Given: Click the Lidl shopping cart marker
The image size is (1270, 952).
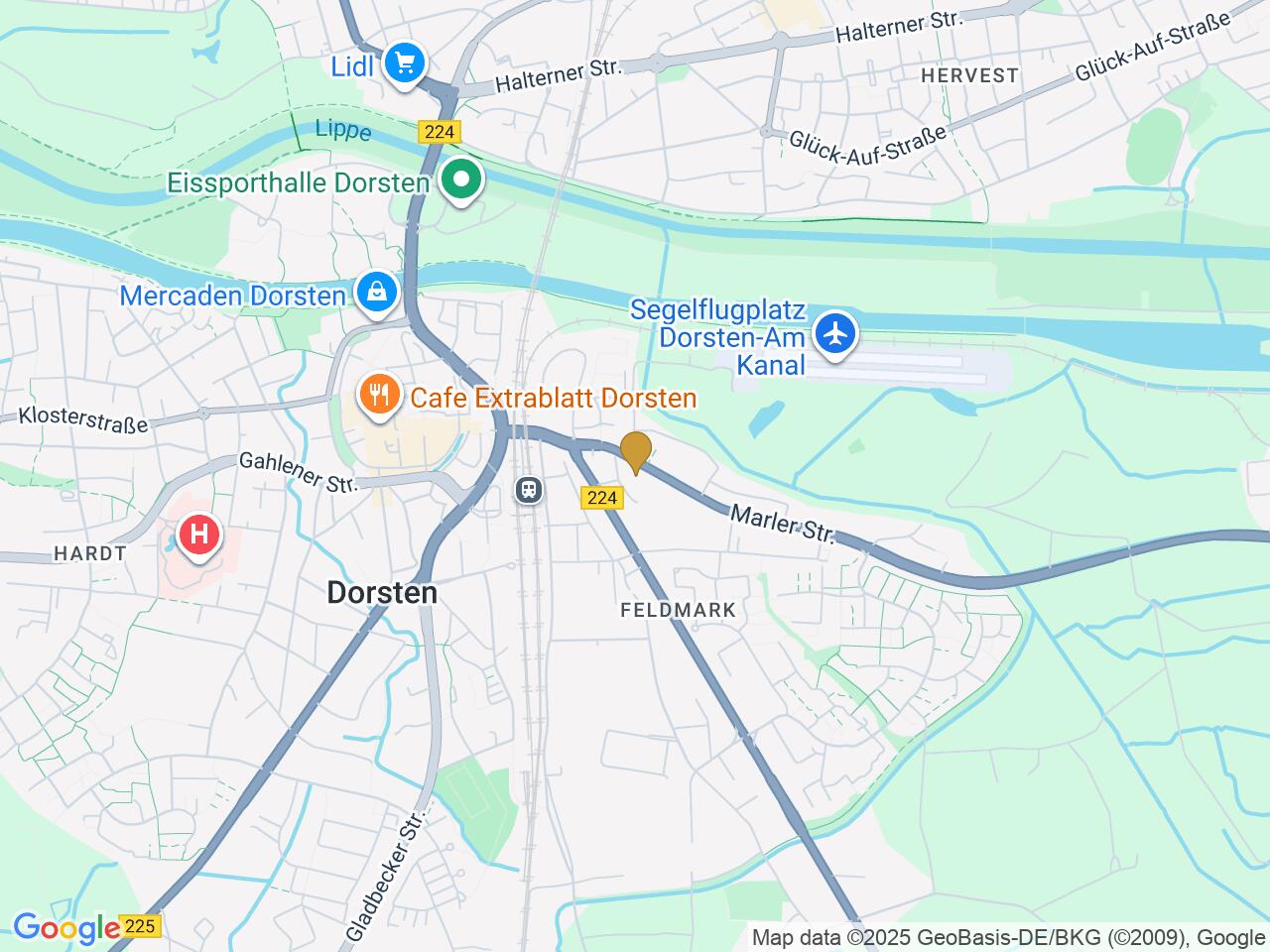Looking at the screenshot, I should (404, 64).
